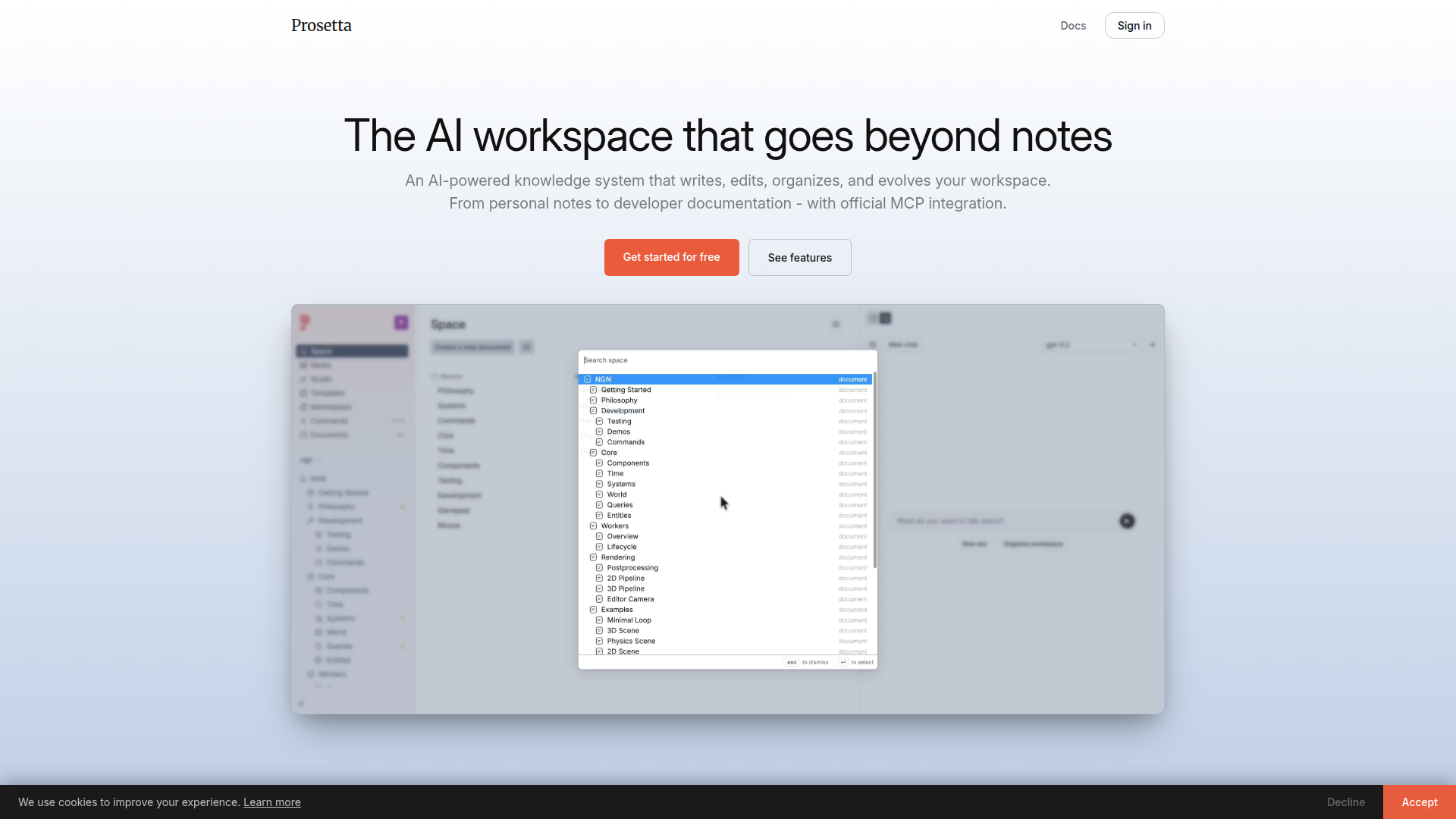
Task: Open the Learn more cookie link
Action: [x=271, y=802]
